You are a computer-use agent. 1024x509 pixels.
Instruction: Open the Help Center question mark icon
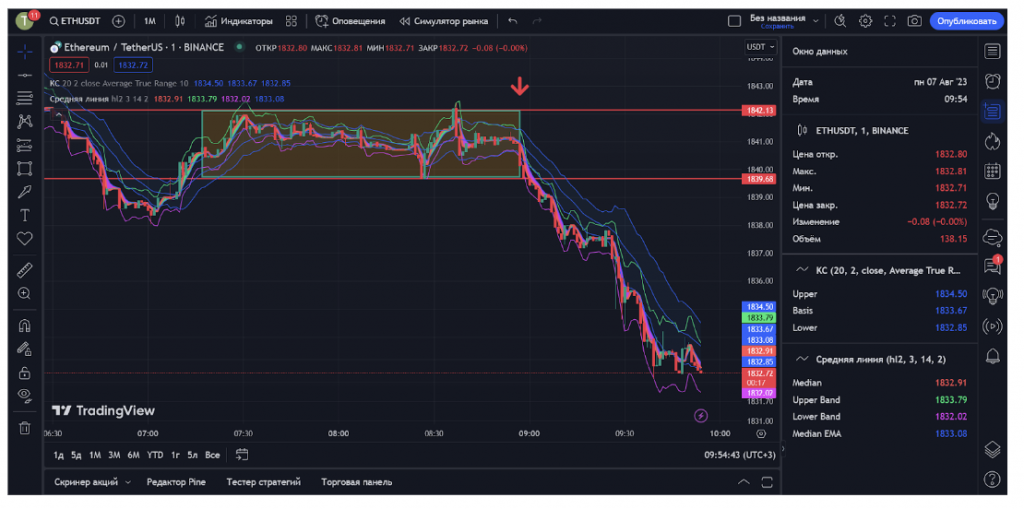tap(993, 479)
